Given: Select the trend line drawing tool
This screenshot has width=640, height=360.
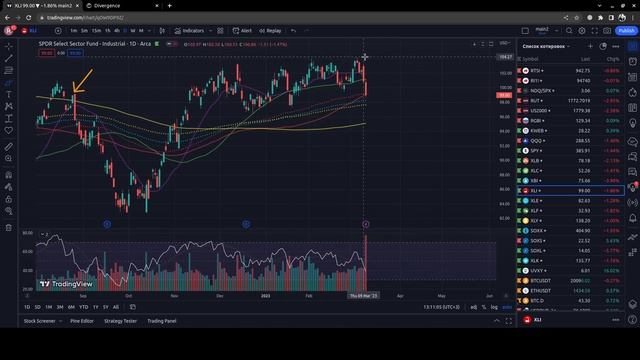Looking at the screenshot, I should (x=9, y=58).
